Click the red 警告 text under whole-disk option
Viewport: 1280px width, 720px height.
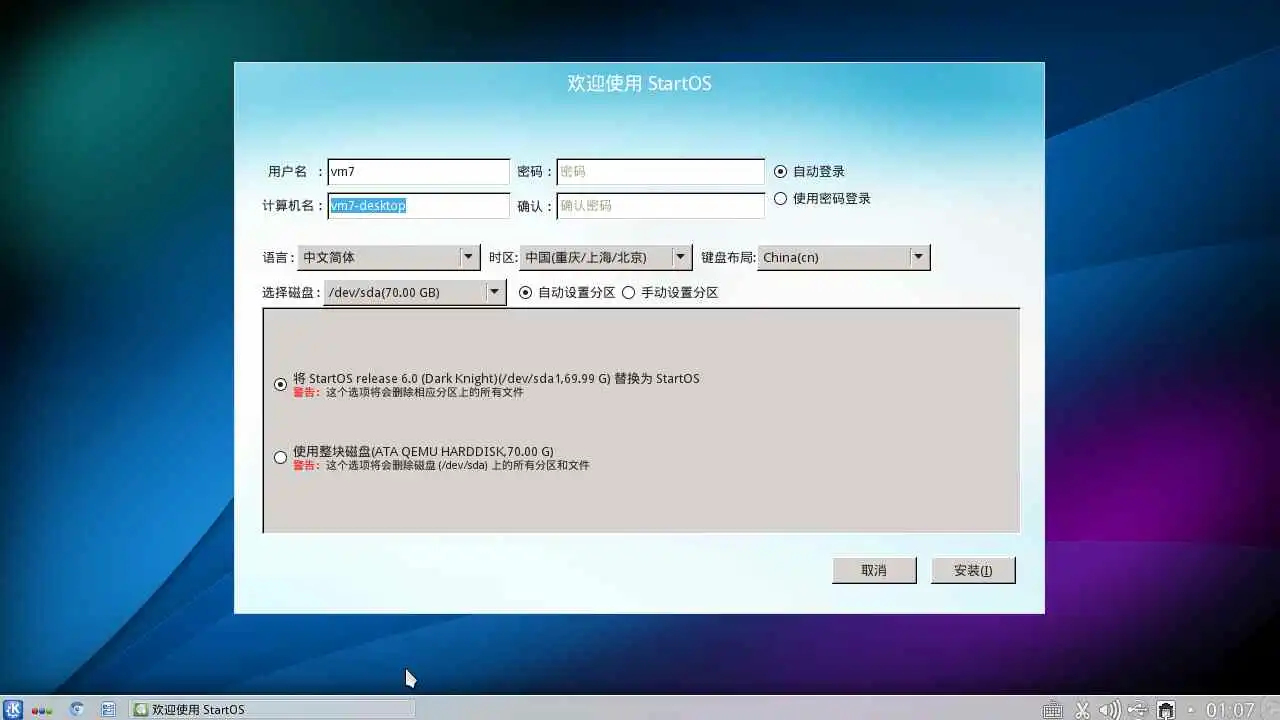305,465
